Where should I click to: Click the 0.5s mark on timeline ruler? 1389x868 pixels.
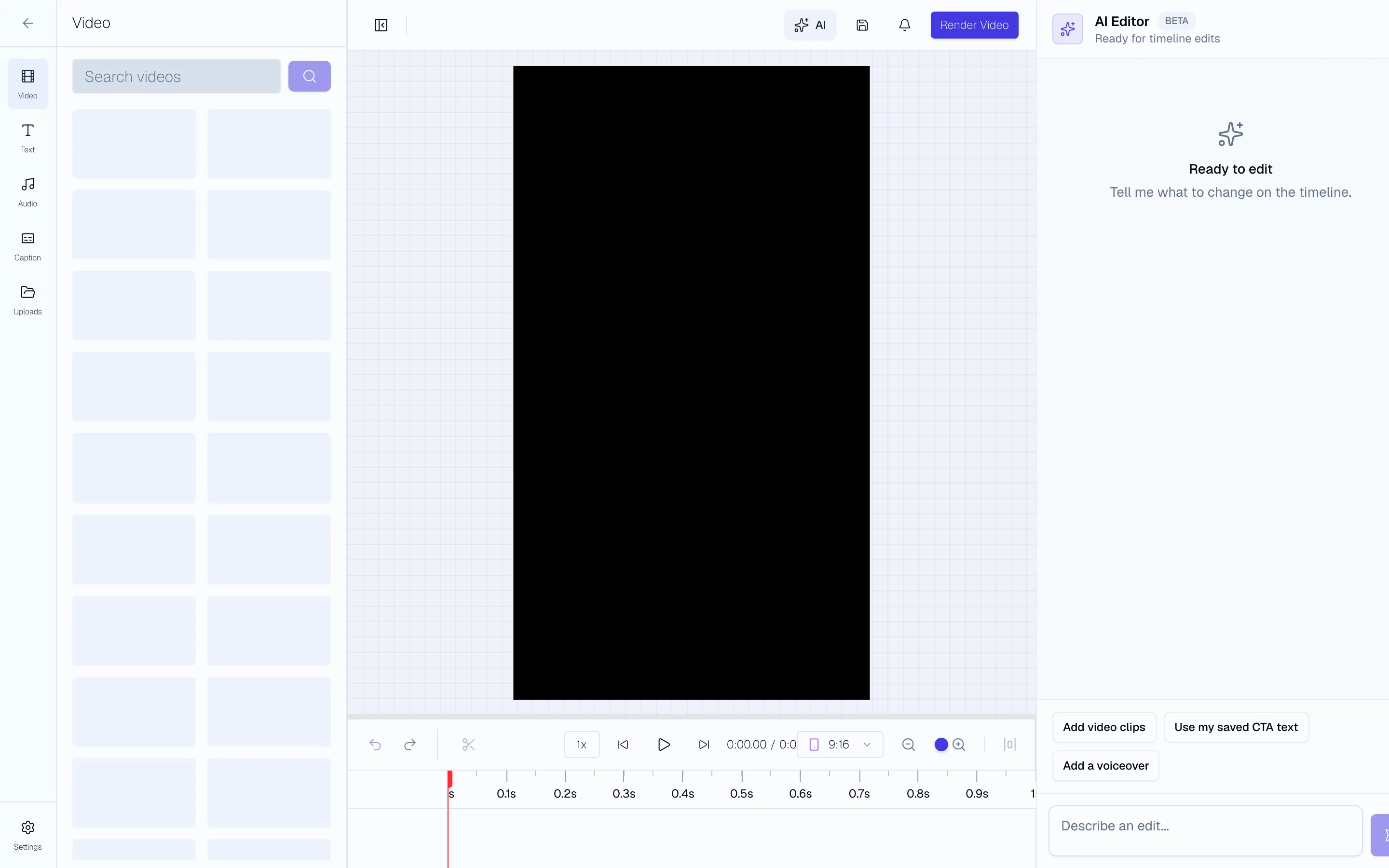tap(742, 793)
